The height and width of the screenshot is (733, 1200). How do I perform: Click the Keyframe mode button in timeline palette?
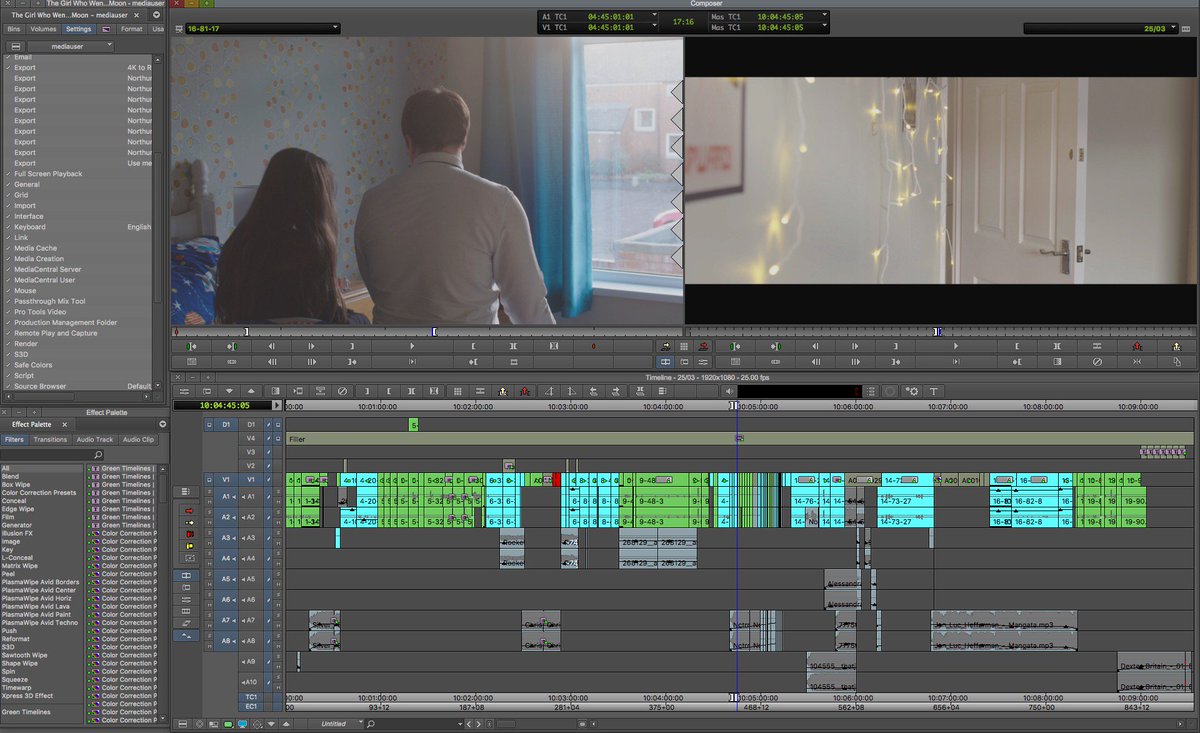[x=186, y=624]
